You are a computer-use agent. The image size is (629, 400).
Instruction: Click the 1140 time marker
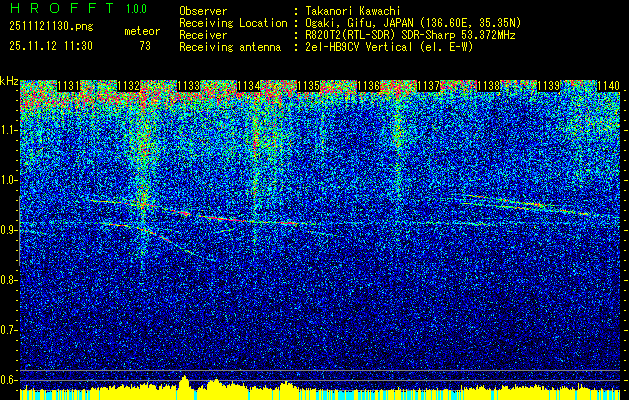click(608, 86)
